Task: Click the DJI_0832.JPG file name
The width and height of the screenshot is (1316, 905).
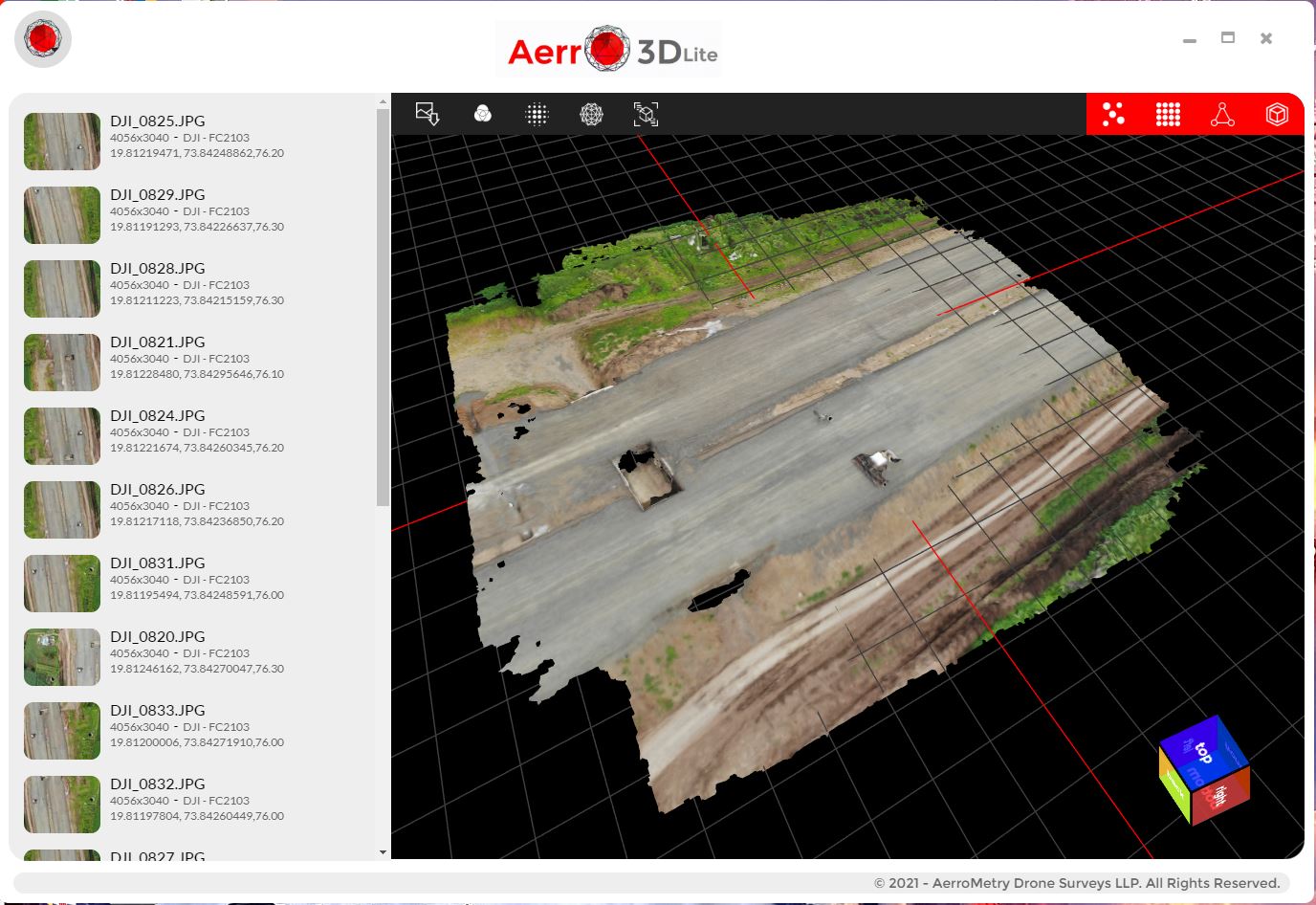Action: pos(158,784)
